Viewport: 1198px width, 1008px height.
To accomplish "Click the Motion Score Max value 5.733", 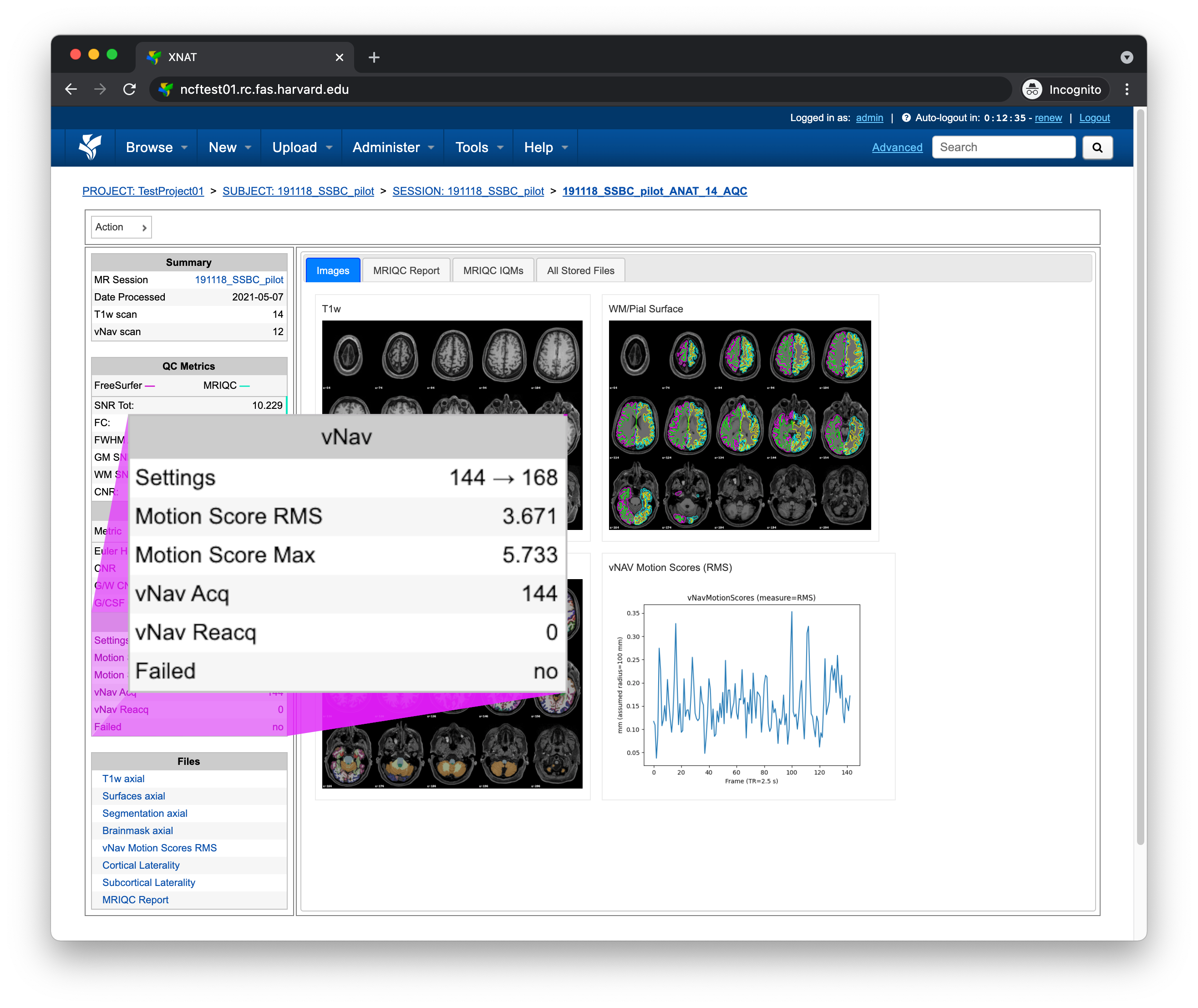I will [530, 555].
